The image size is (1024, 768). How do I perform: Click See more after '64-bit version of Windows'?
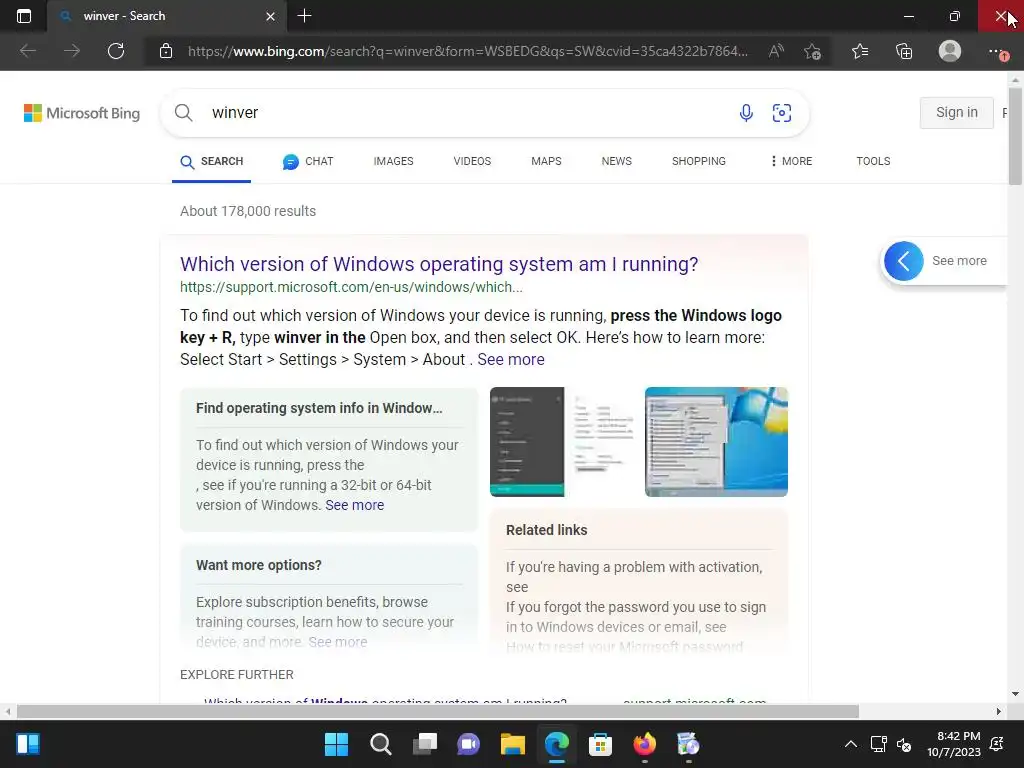tap(355, 505)
